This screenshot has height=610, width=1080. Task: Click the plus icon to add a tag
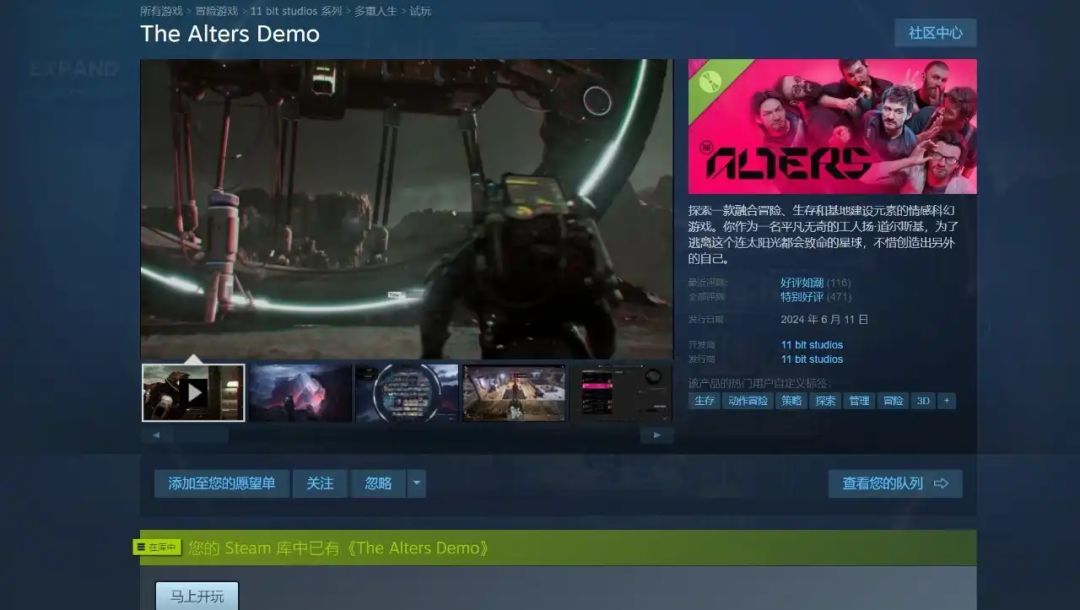[946, 401]
